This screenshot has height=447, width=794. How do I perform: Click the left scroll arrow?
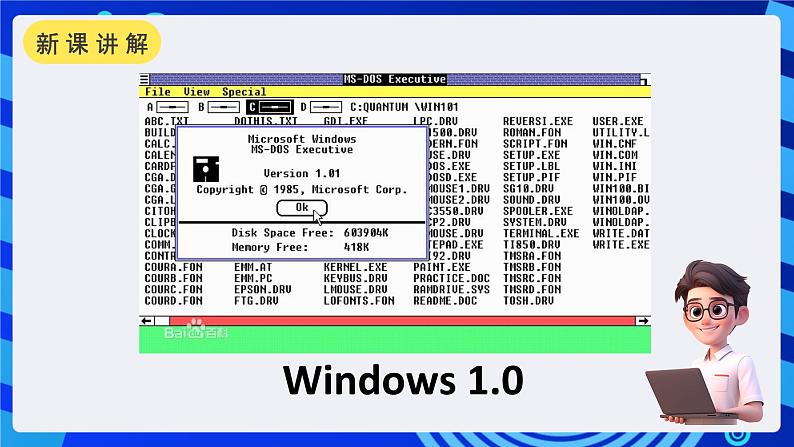click(147, 321)
